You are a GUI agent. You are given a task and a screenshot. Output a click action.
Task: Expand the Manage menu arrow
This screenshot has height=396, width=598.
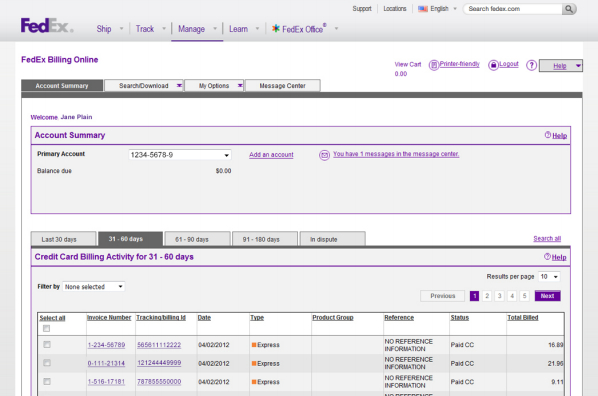(x=215, y=29)
